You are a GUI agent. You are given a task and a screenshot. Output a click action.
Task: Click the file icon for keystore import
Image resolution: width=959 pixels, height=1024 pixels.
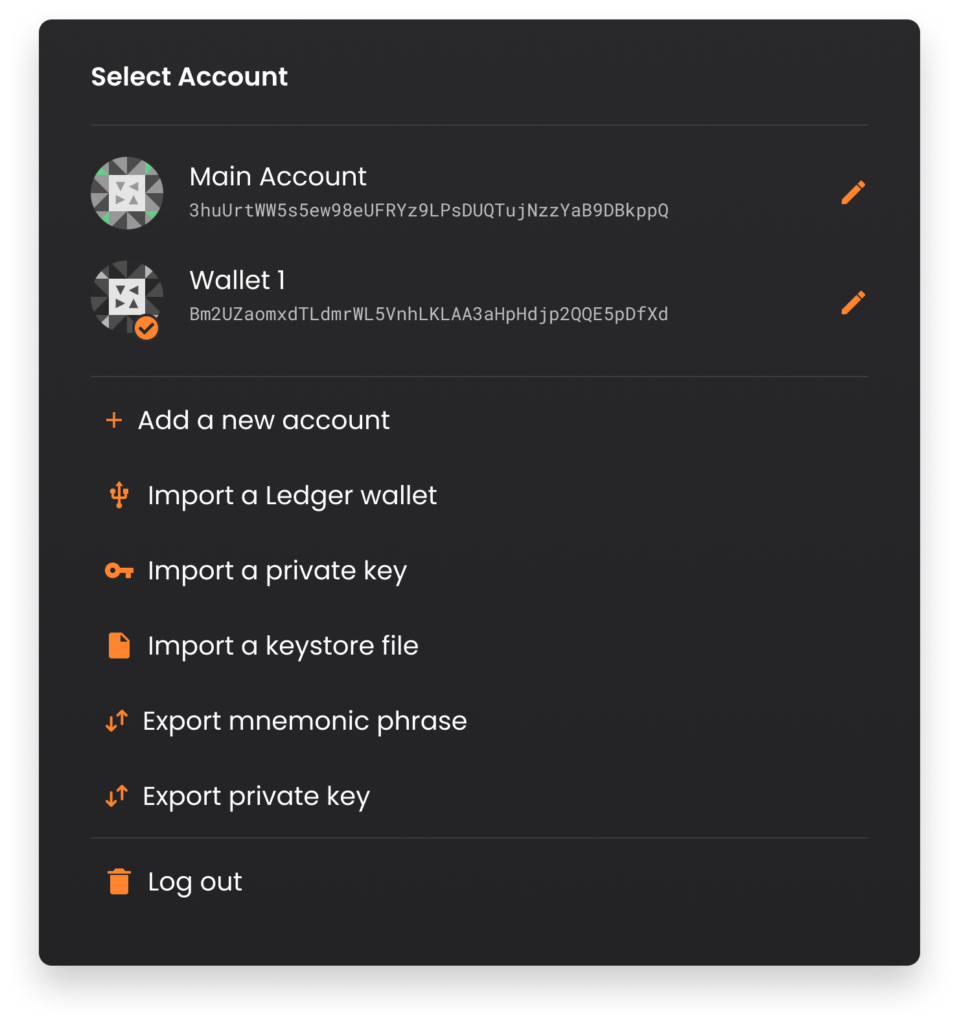pyautogui.click(x=119, y=645)
